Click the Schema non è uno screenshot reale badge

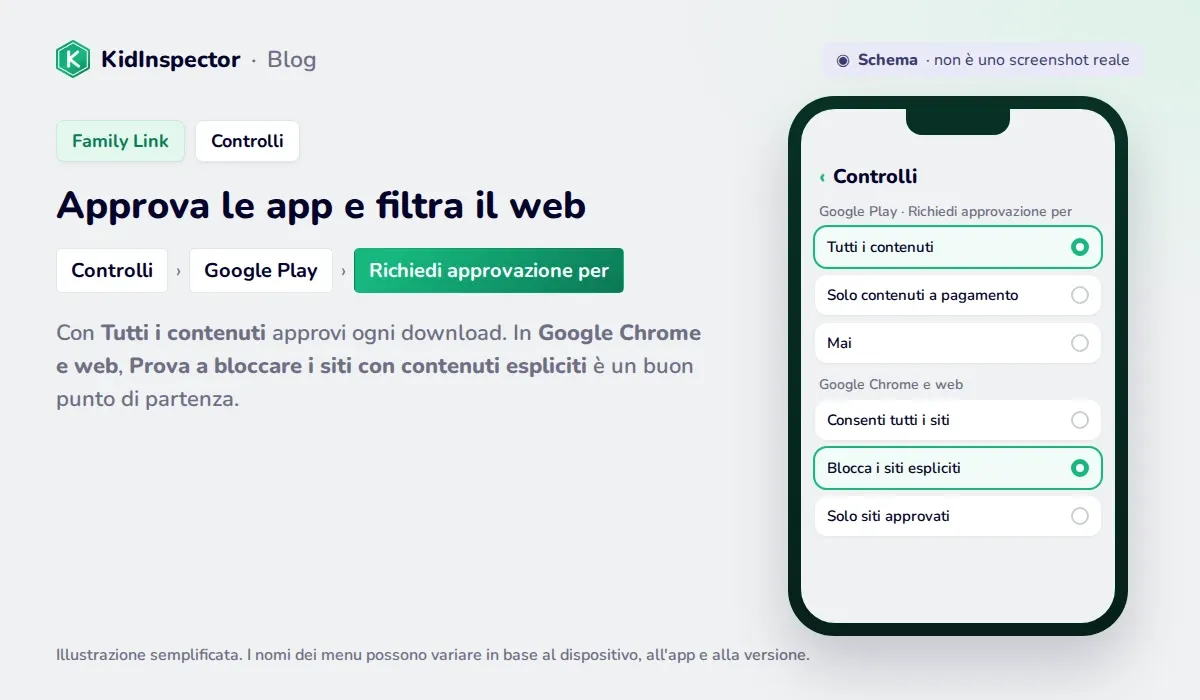983,60
